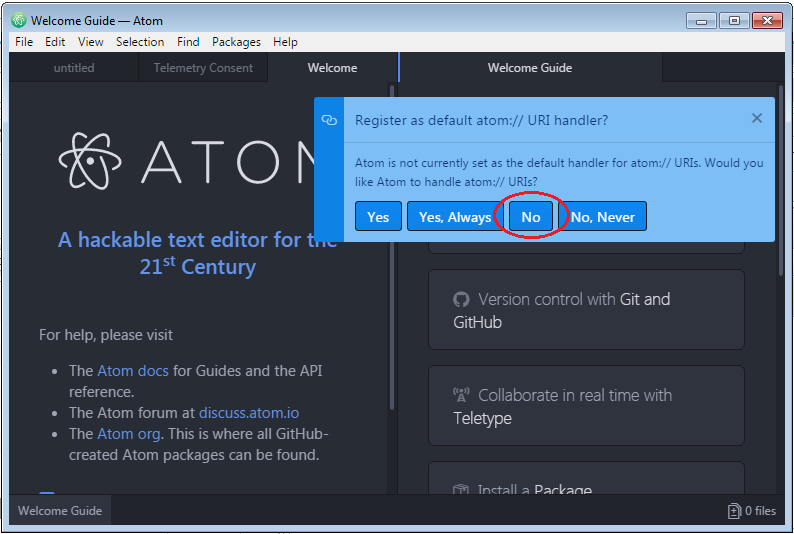The width and height of the screenshot is (794, 534).
Task: Maximize the Atom window
Action: 734,21
